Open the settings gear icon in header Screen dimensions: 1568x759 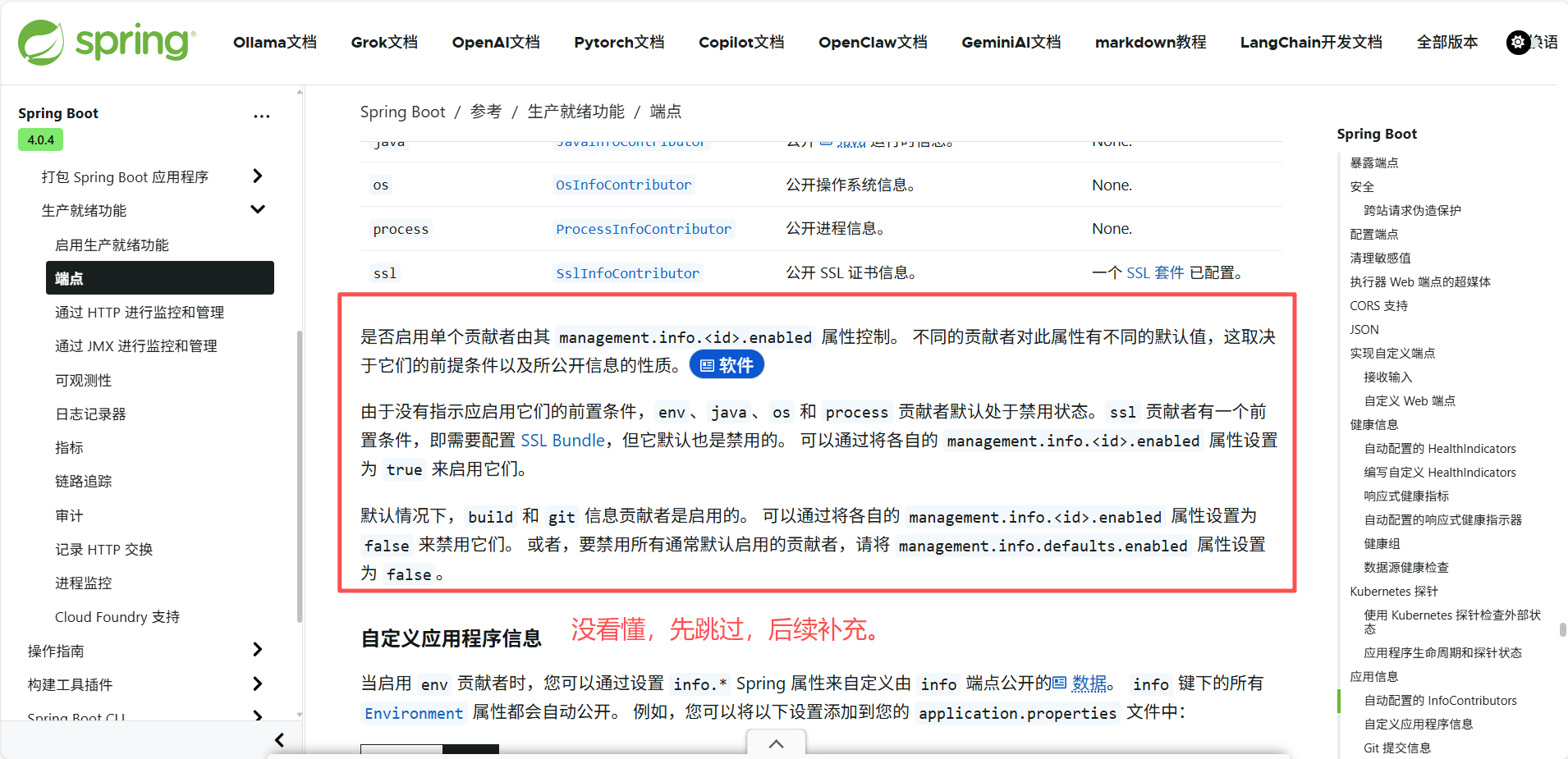(x=1518, y=42)
